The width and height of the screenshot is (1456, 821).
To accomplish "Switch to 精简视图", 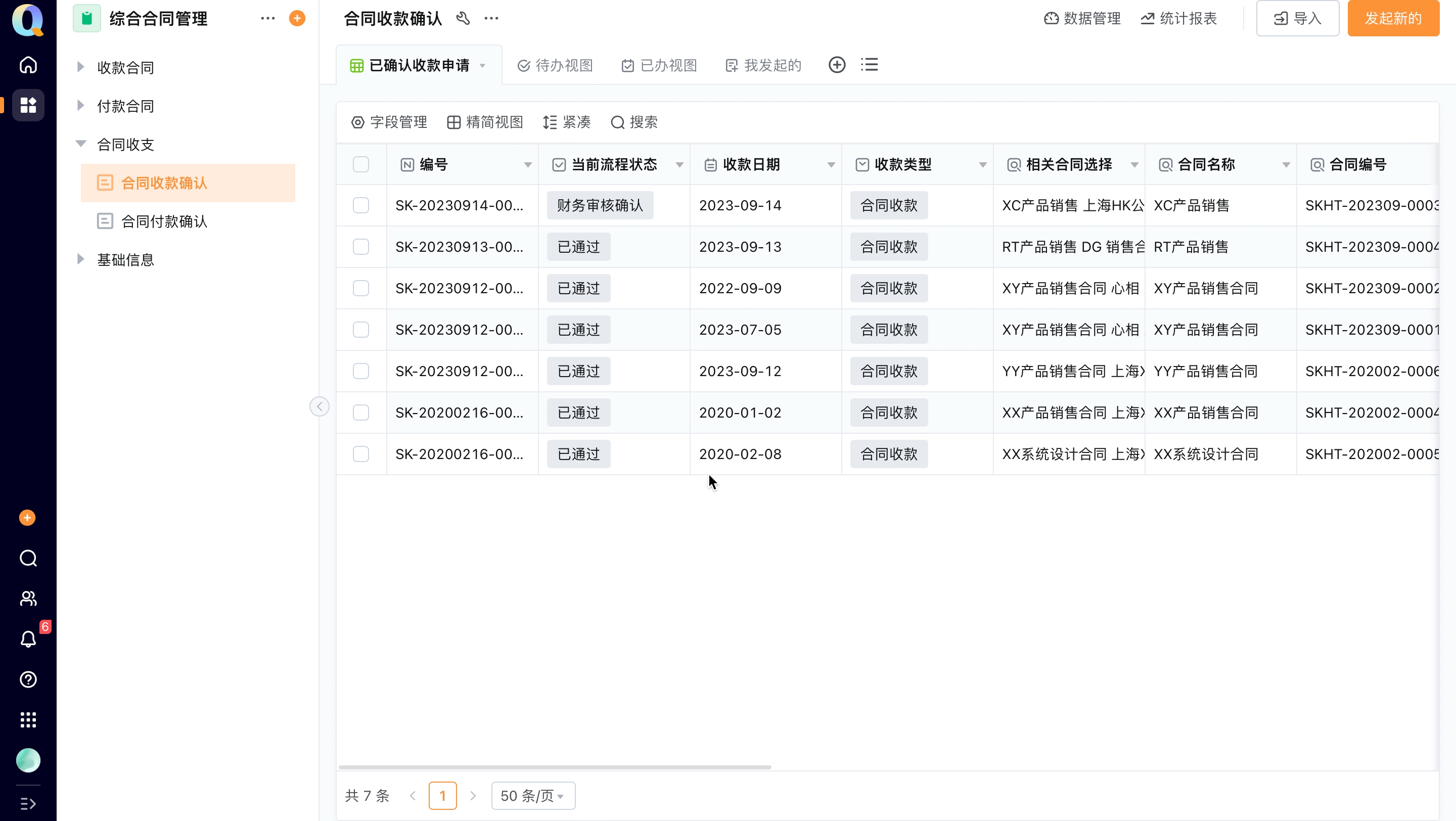I will click(x=485, y=122).
